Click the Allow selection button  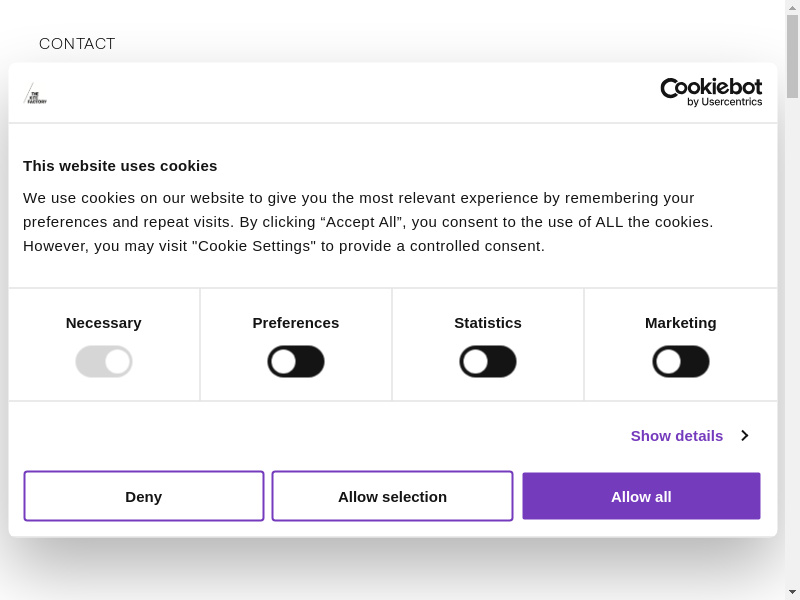click(x=392, y=496)
